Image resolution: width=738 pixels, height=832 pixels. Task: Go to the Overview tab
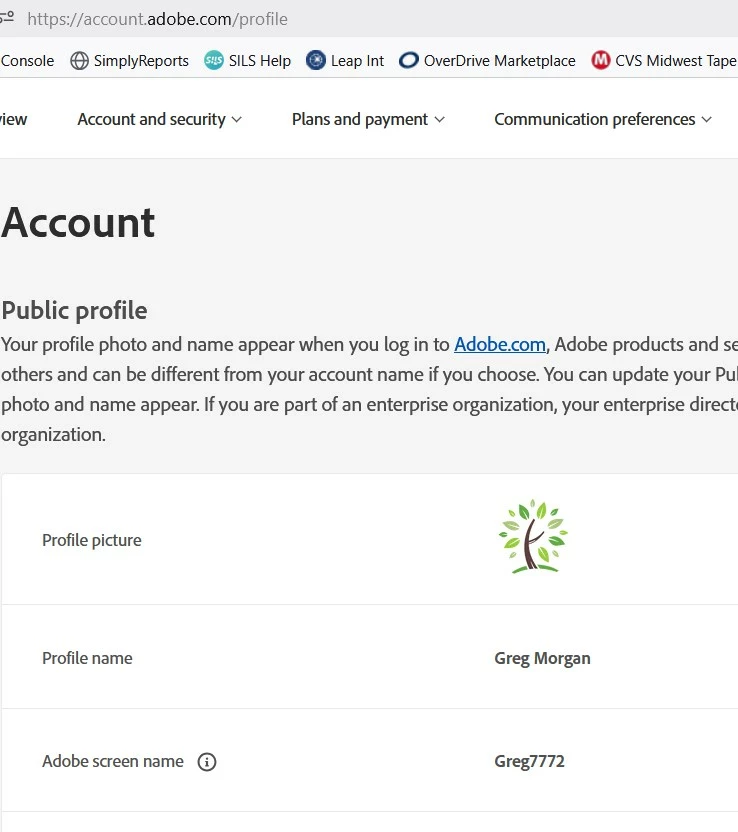(13, 119)
